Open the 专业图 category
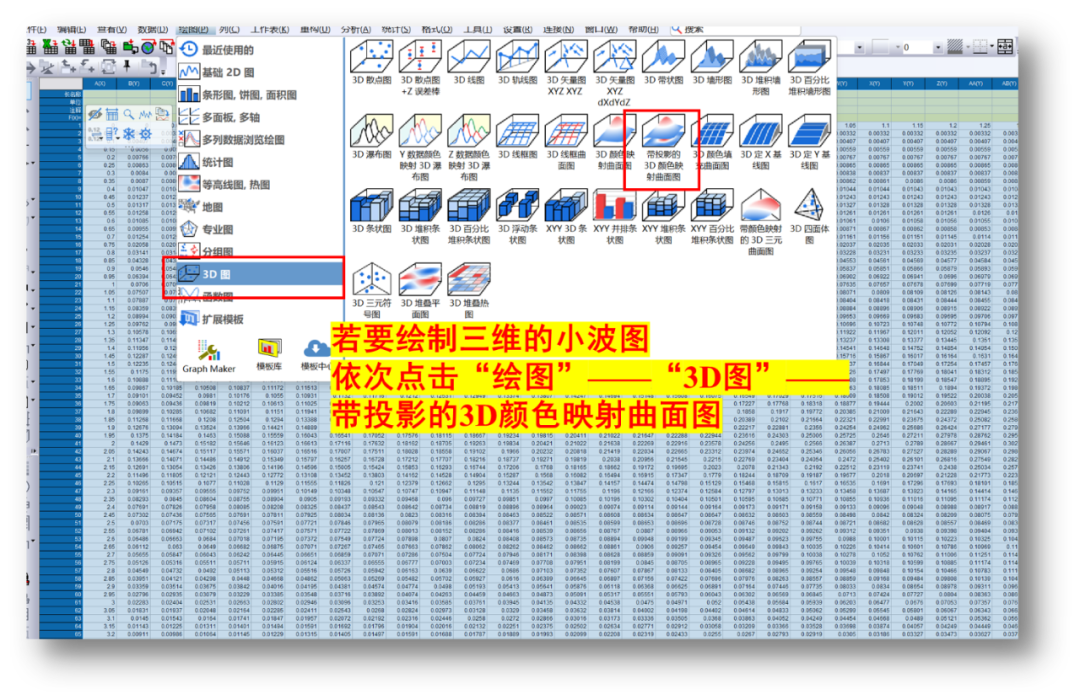 pos(260,229)
